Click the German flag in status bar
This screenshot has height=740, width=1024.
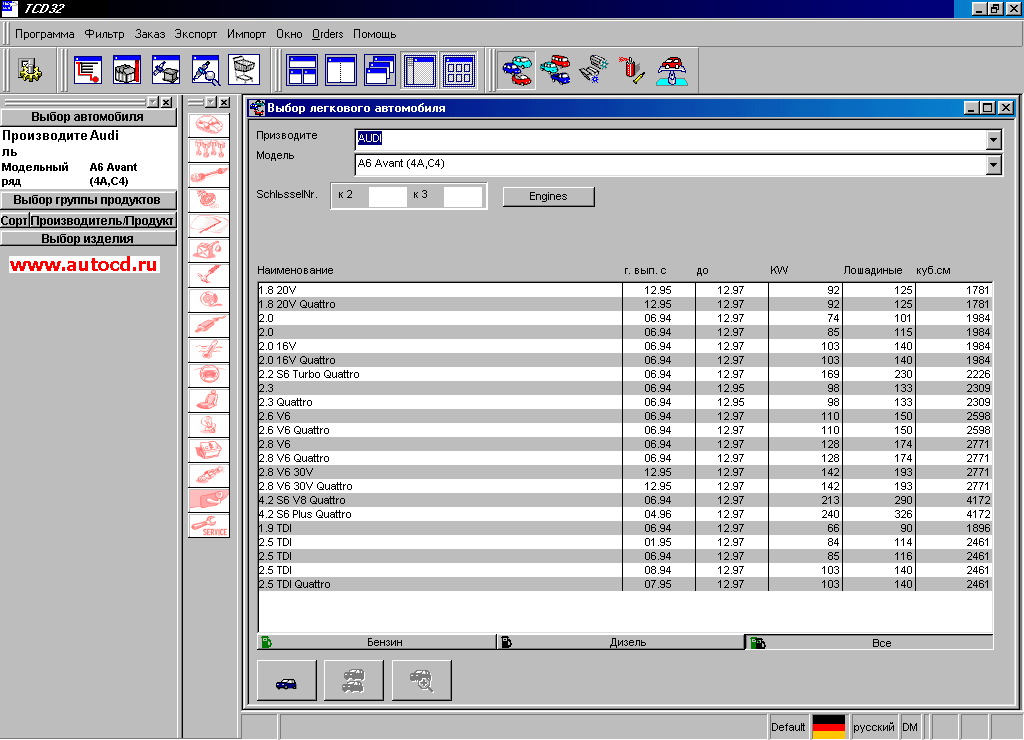(x=829, y=726)
